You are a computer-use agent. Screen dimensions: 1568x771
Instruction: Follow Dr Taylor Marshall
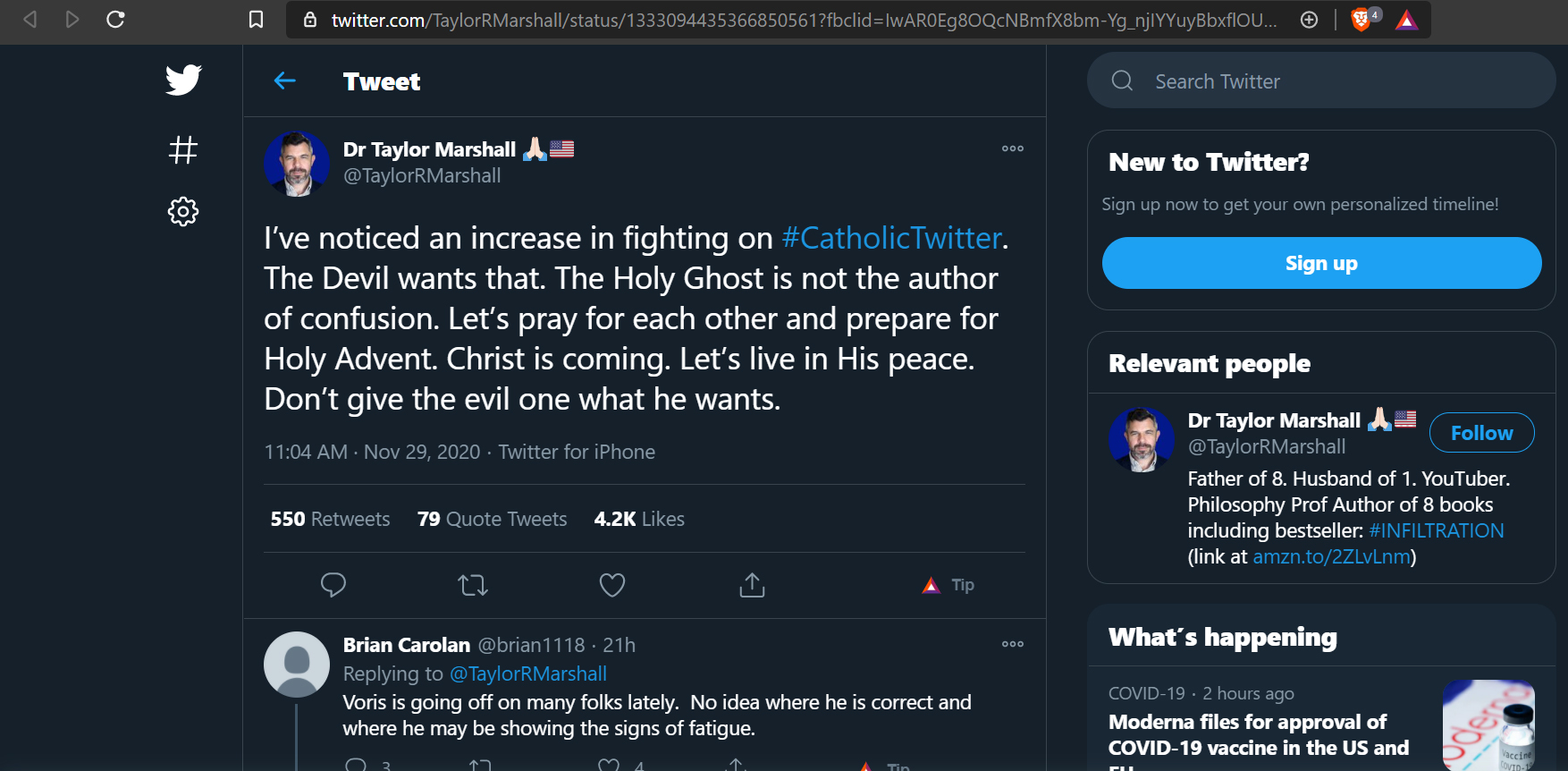[x=1481, y=433]
